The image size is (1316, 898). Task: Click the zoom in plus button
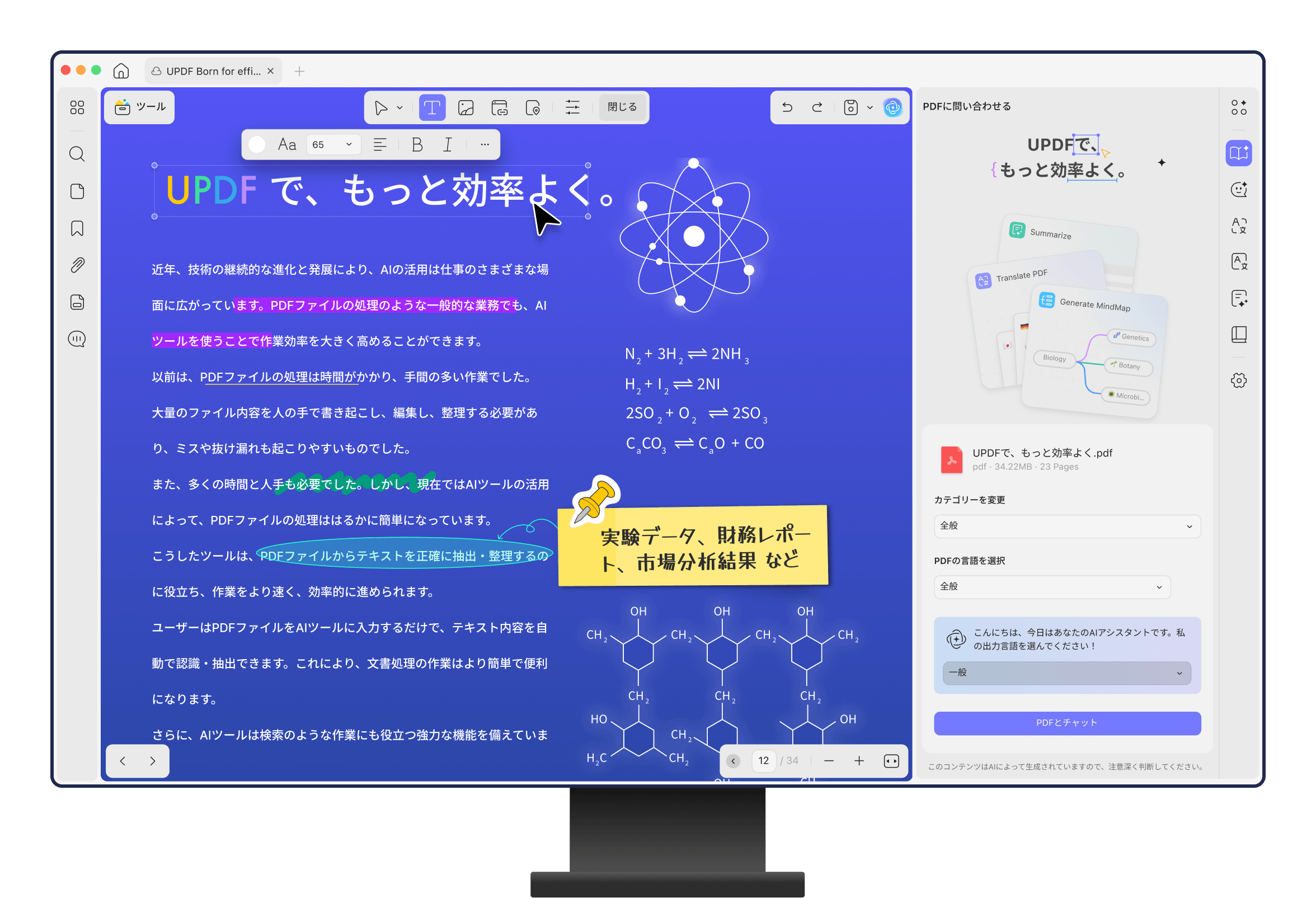coord(859,761)
